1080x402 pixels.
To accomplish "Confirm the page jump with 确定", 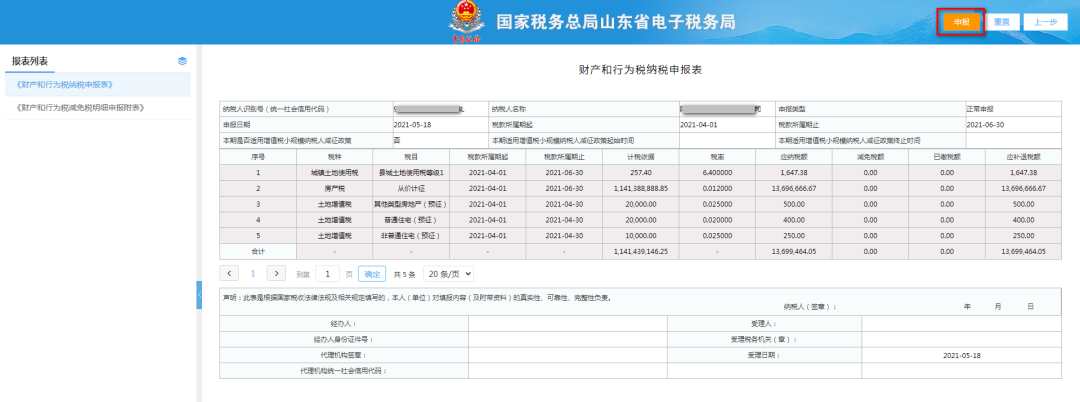I will (372, 273).
